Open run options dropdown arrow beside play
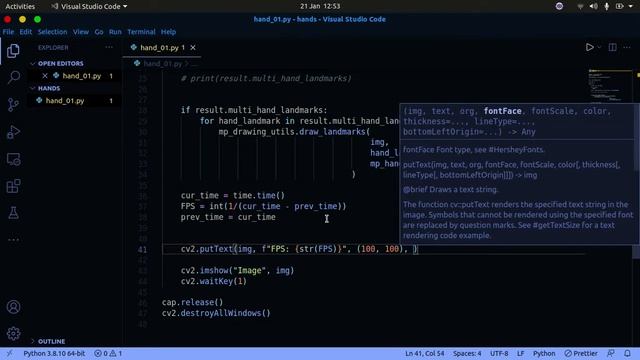Screen dimensions: 640x360 coord(599,47)
